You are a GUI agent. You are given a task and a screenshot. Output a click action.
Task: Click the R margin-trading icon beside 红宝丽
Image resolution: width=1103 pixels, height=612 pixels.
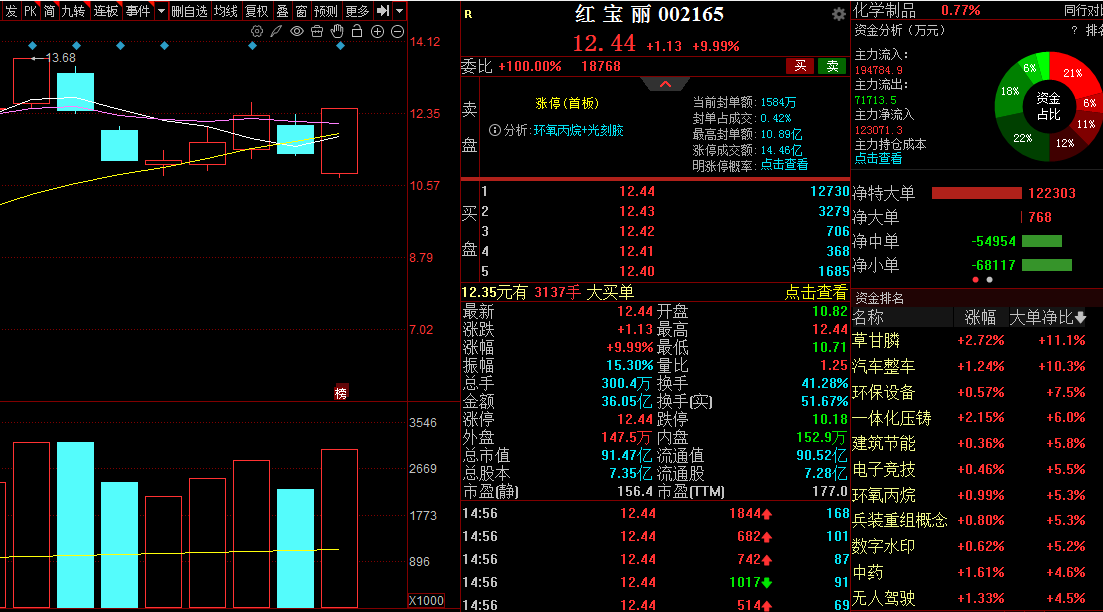[x=468, y=14]
